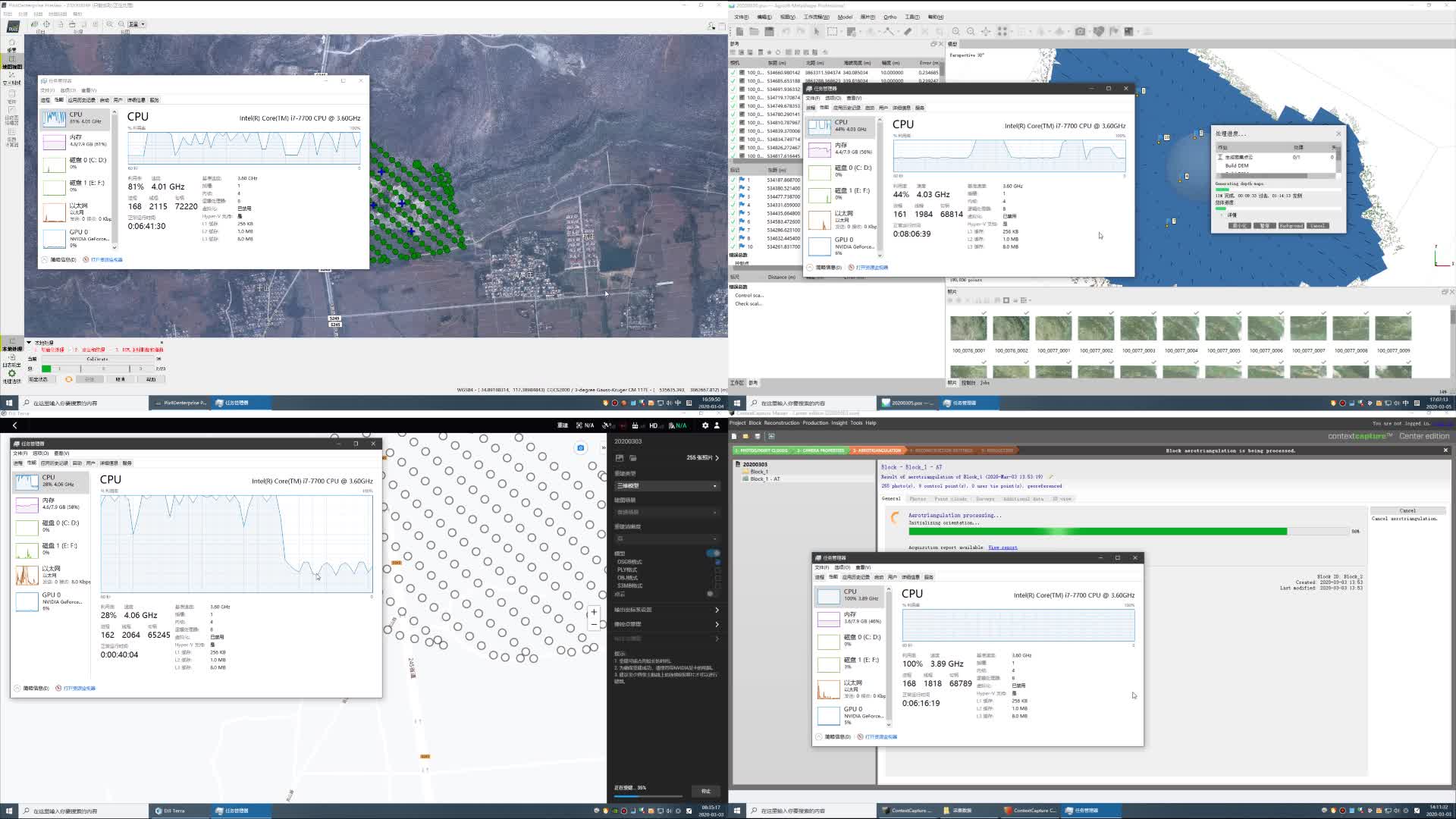Screen dimensions: 1456x819
Task: Switch to the Photos tab in ContextCapture
Action: [918, 499]
